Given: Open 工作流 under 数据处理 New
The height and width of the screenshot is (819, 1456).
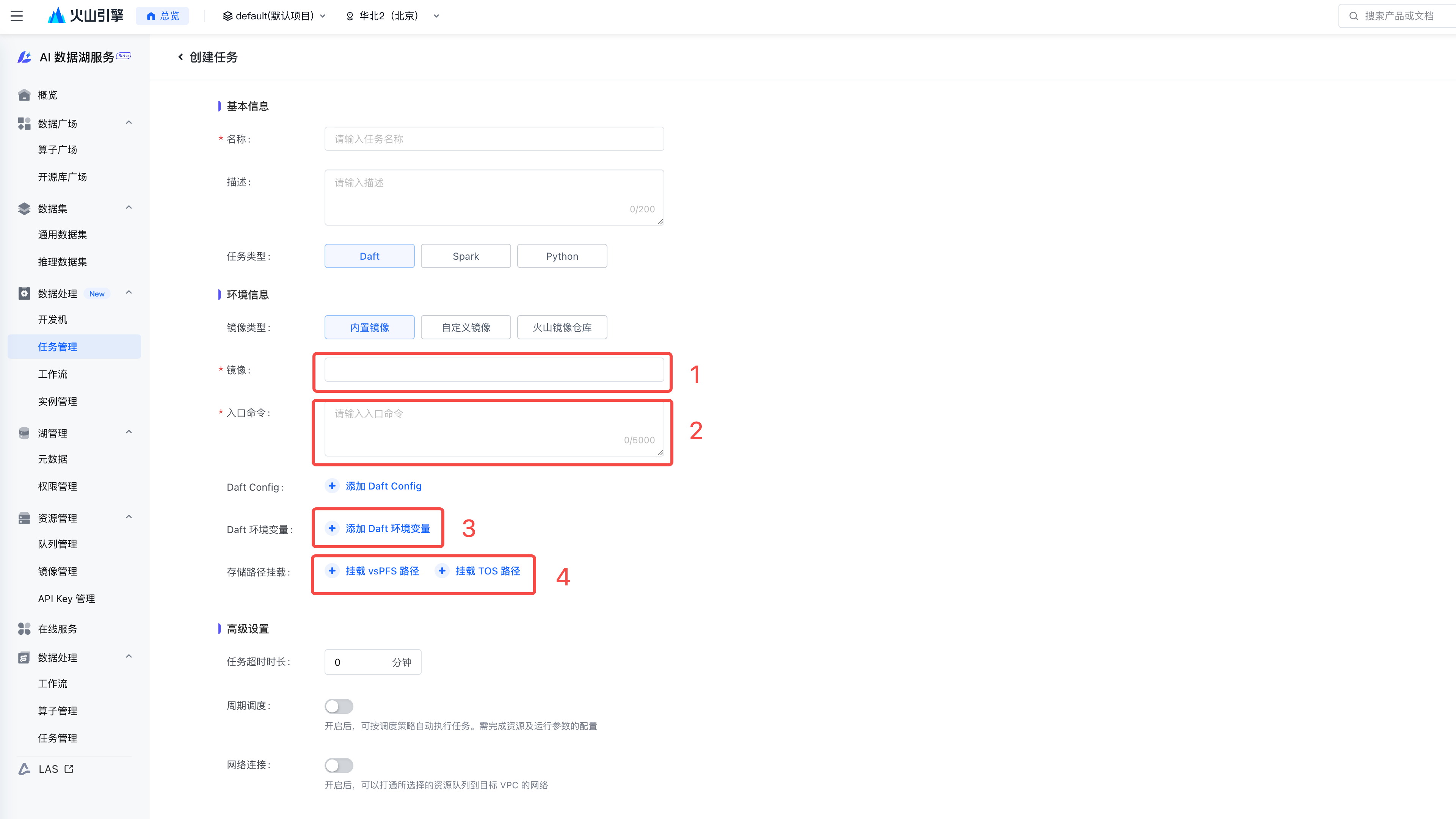Looking at the screenshot, I should tap(53, 374).
